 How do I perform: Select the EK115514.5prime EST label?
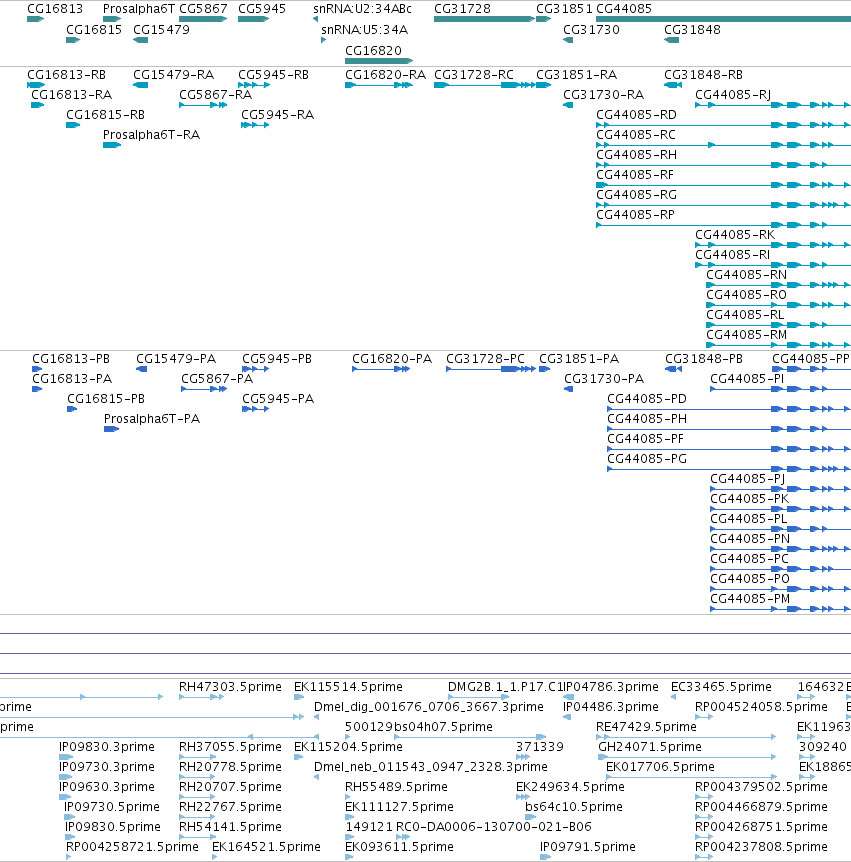tap(349, 687)
